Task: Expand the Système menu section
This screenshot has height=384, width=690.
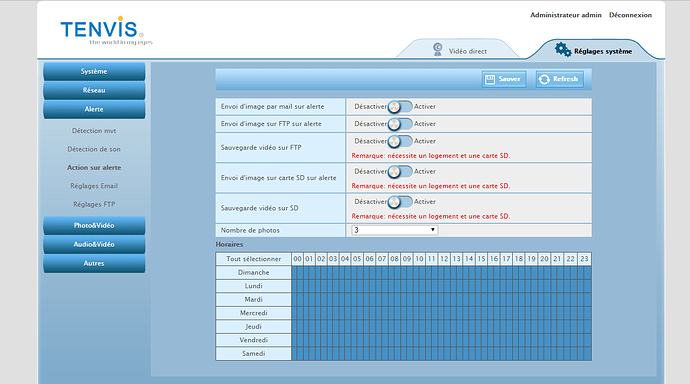Action: [94, 71]
